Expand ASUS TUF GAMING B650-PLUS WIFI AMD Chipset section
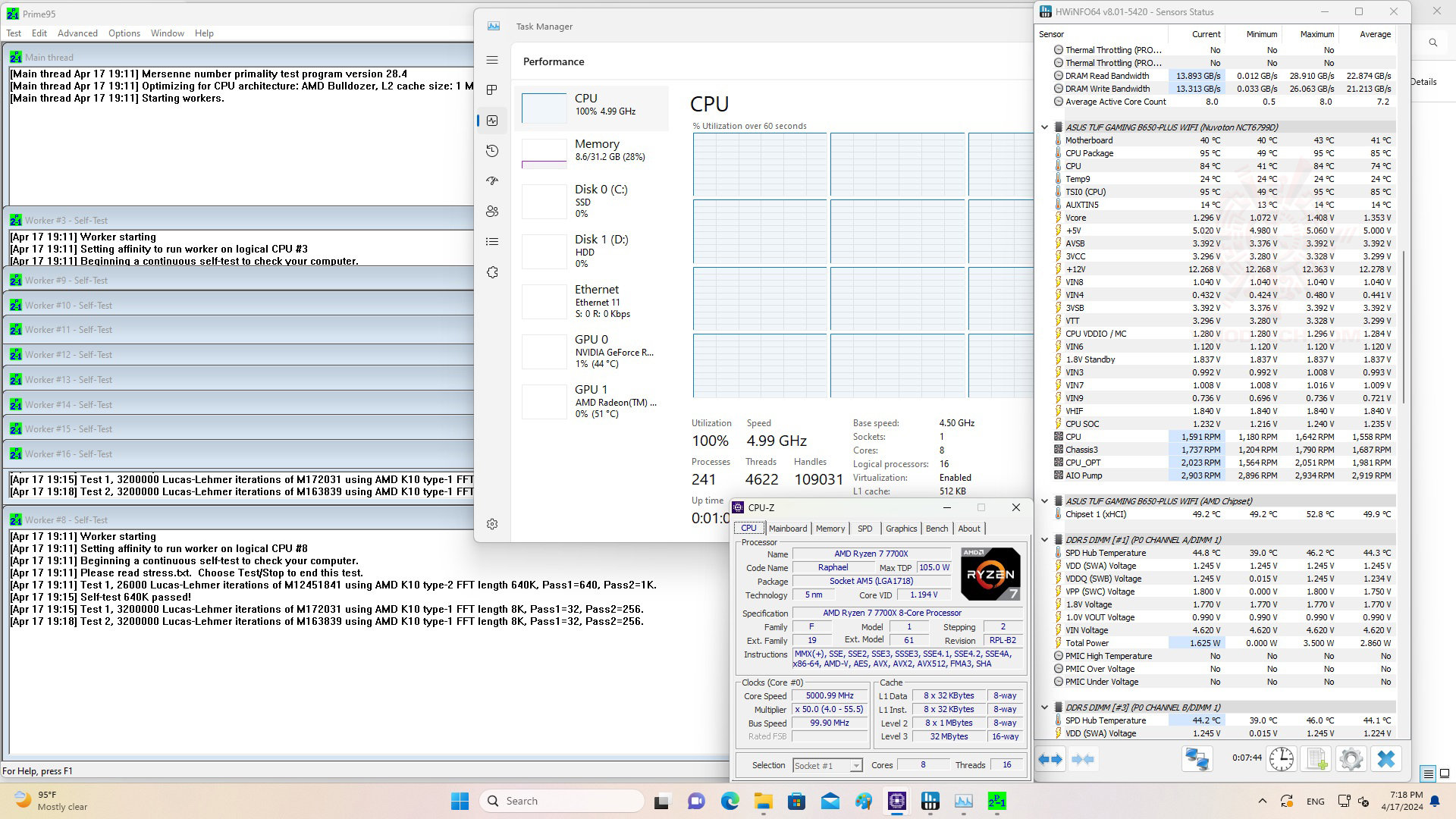This screenshot has height=819, width=1456. click(x=1045, y=500)
